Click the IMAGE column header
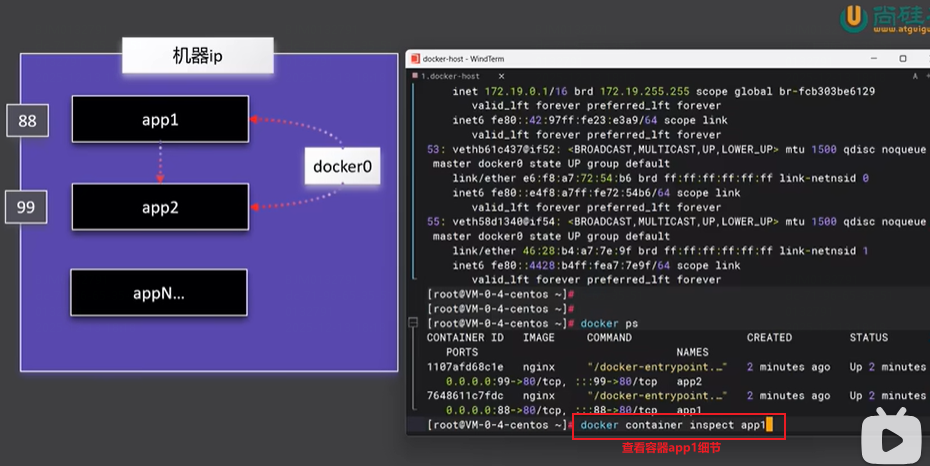This screenshot has height=466, width=930. (x=539, y=337)
